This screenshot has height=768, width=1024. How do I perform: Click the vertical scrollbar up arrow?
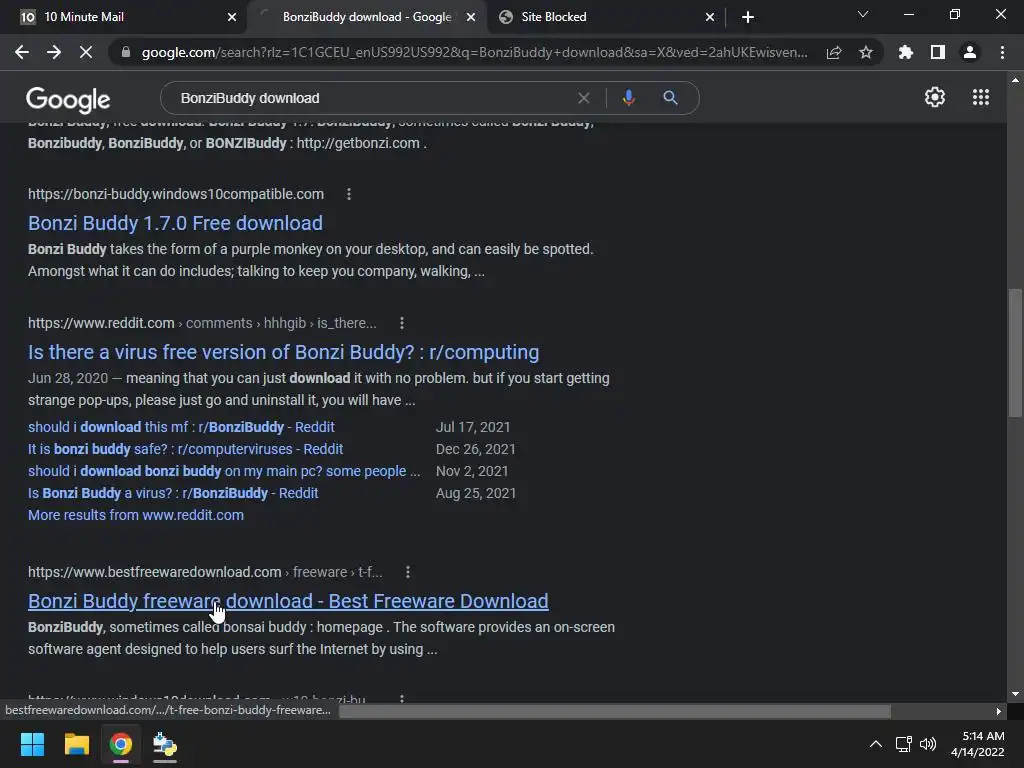click(x=1015, y=80)
